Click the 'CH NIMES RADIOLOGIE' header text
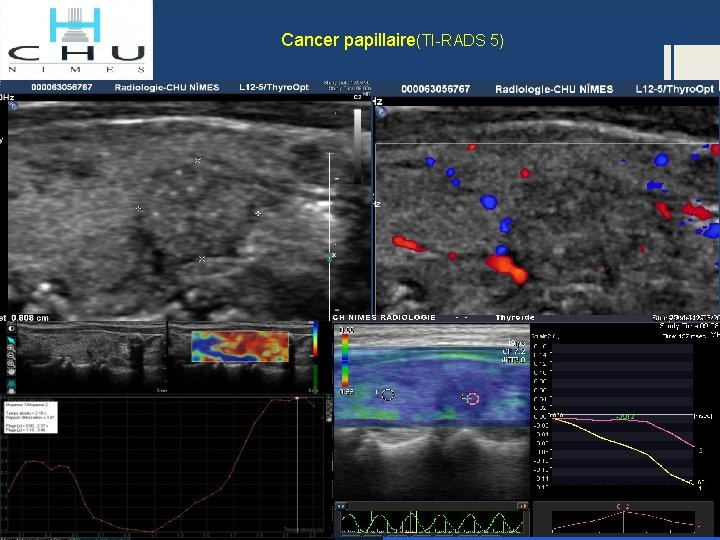The height and width of the screenshot is (540, 720). point(384,317)
